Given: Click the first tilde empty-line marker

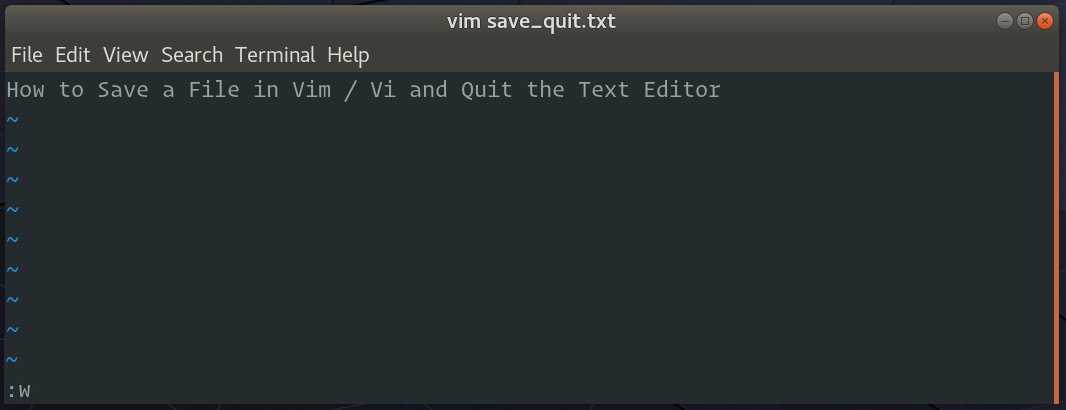Looking at the screenshot, I should coord(12,120).
